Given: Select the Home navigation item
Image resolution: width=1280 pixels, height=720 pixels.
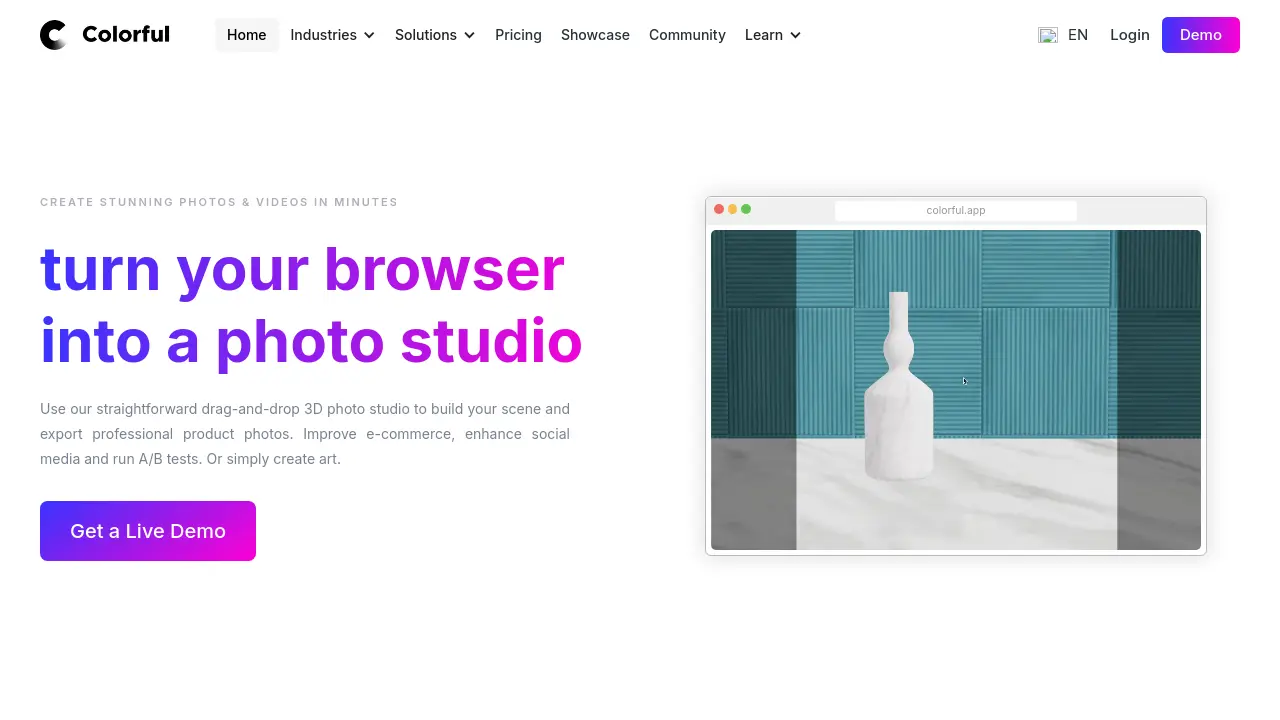Looking at the screenshot, I should coord(246,35).
